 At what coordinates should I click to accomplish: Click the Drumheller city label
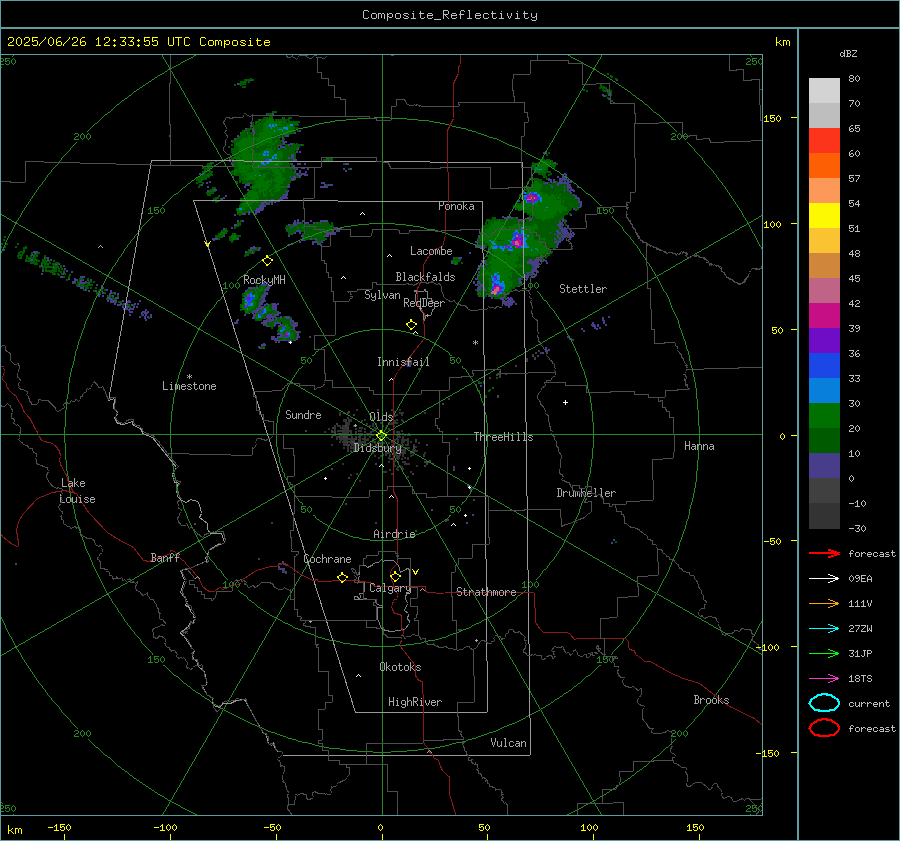click(586, 493)
